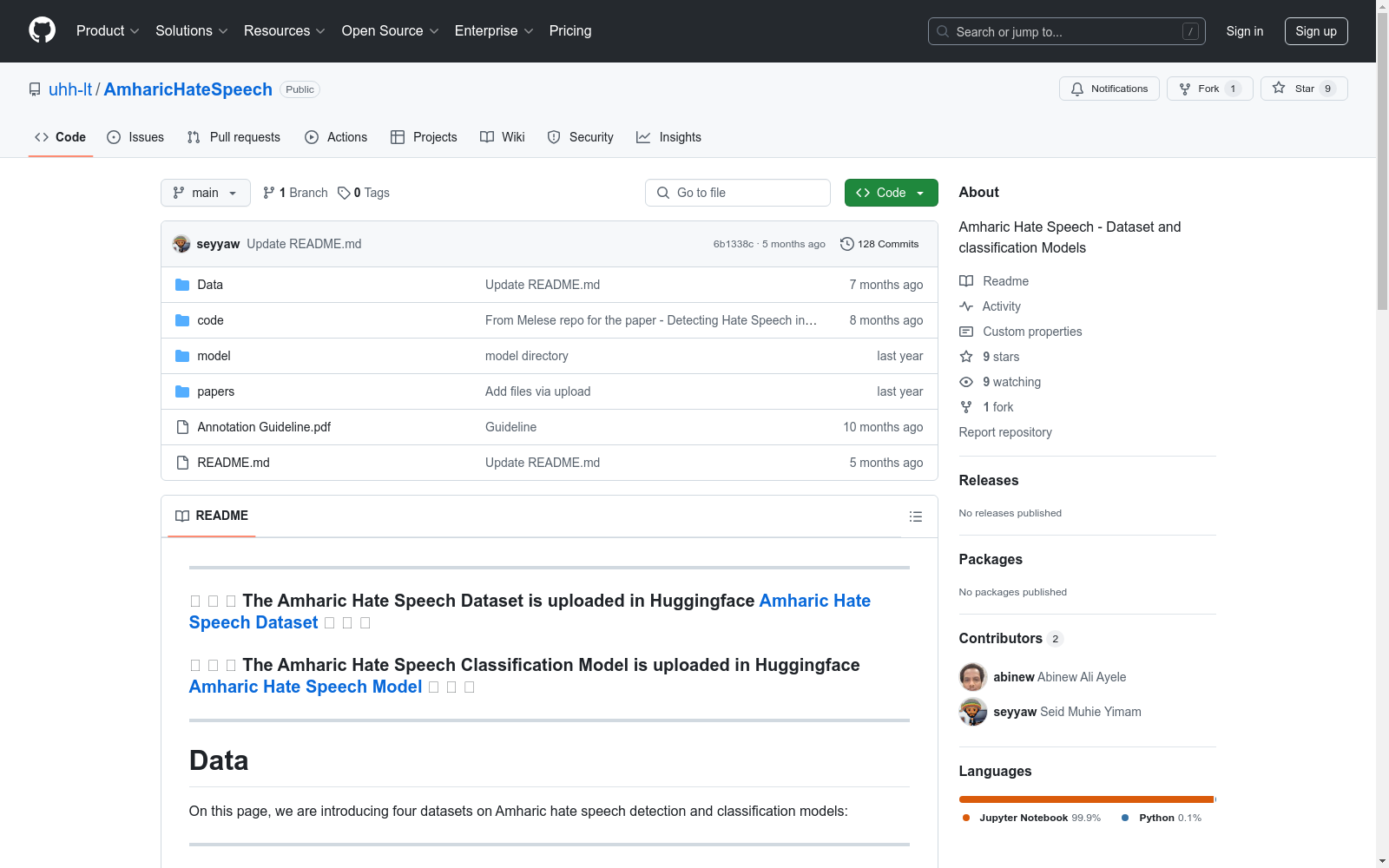View the 1 fork list
This screenshot has width=1389, height=868.
coord(986,407)
